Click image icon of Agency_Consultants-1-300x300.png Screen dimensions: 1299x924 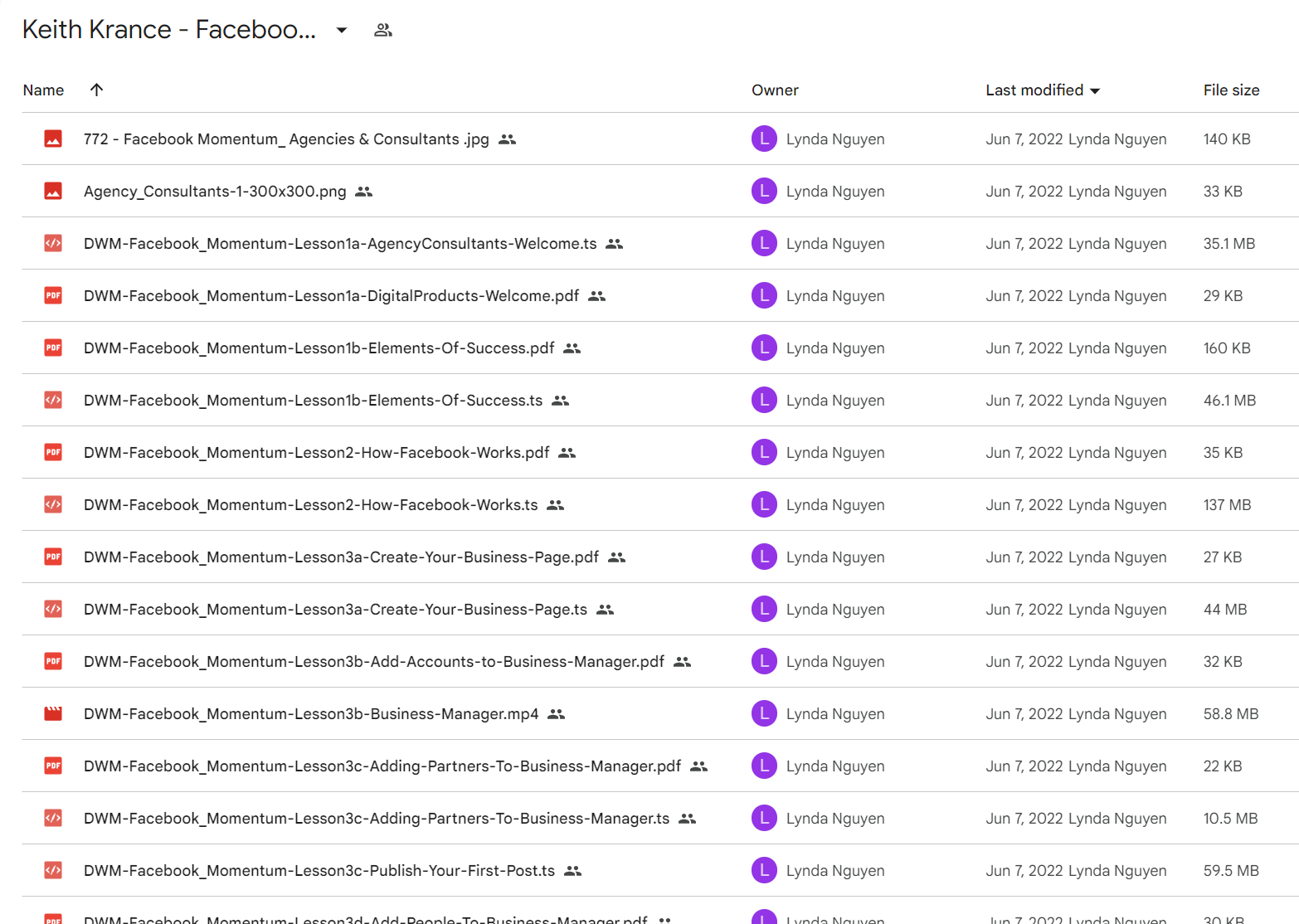pyautogui.click(x=53, y=191)
